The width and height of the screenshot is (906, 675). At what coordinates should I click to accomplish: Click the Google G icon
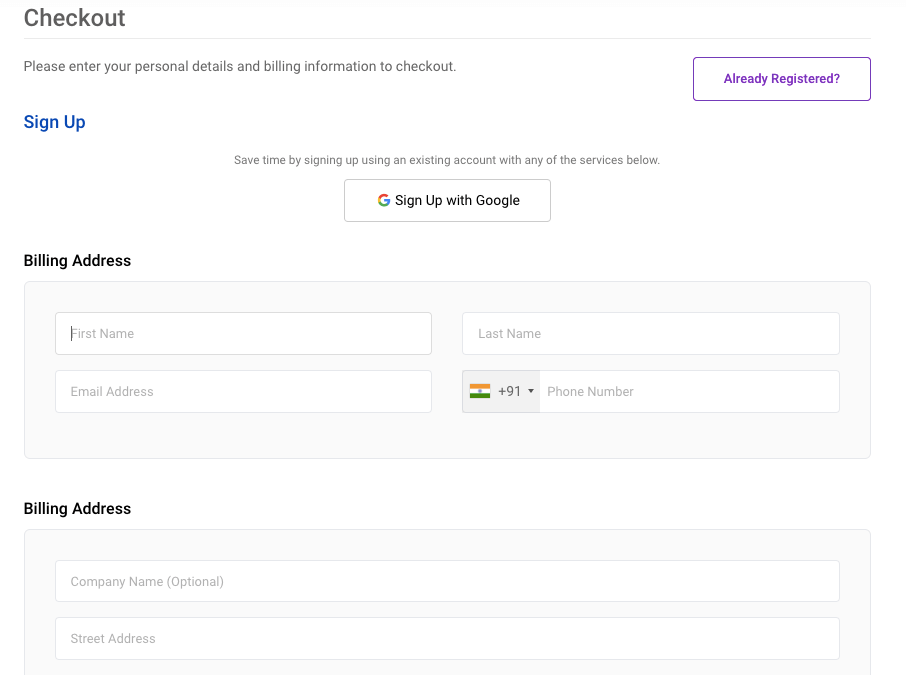(x=384, y=200)
